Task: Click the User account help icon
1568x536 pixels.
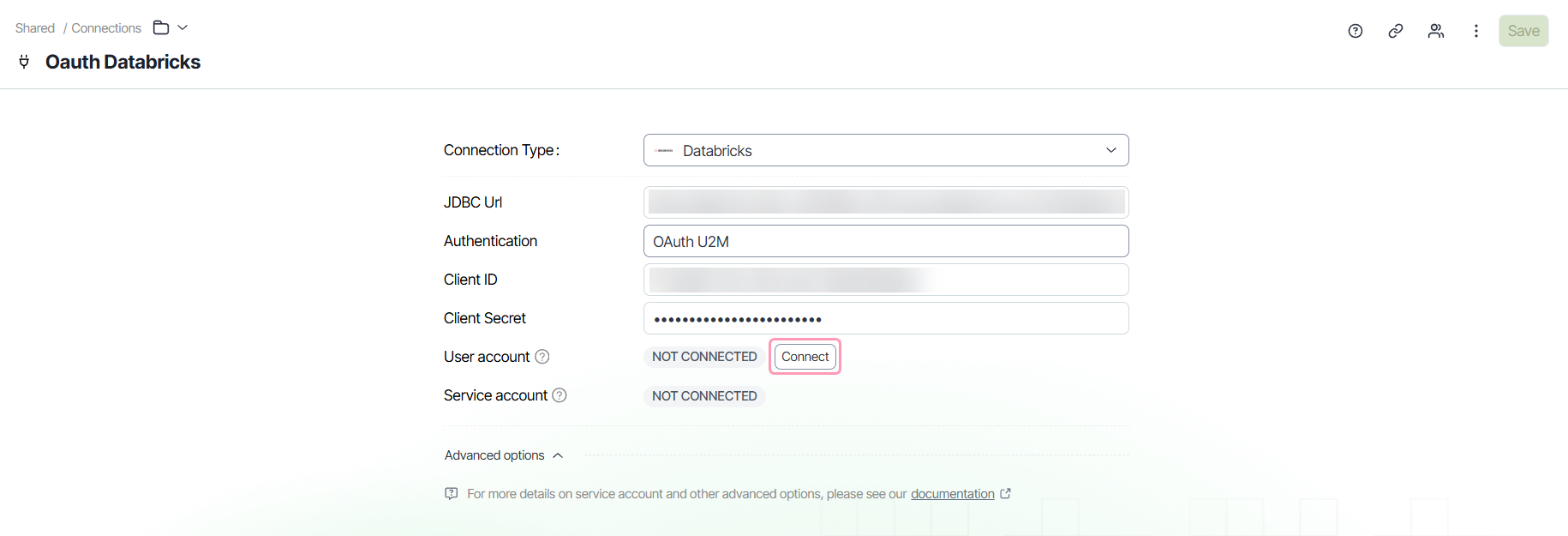Action: click(x=542, y=357)
